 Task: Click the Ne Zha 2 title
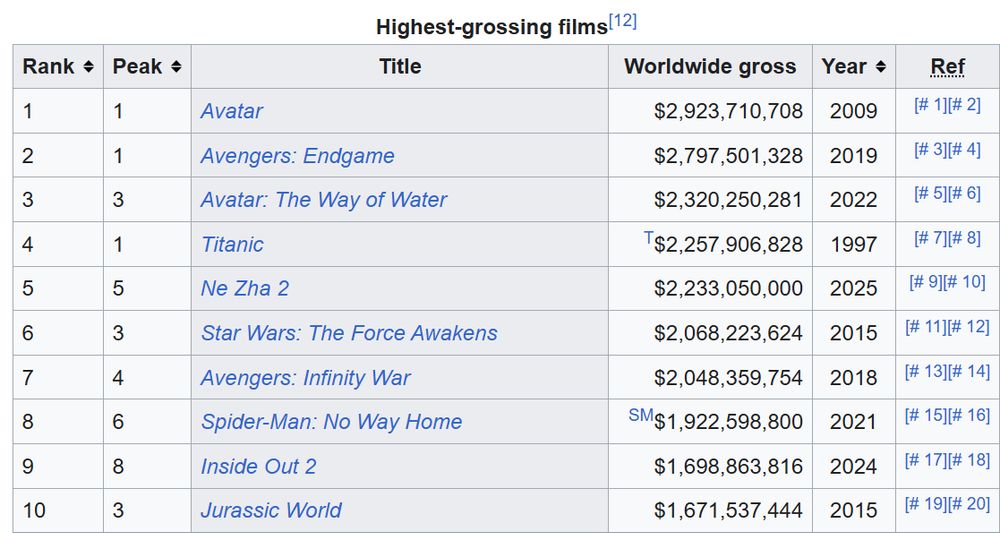click(x=245, y=288)
